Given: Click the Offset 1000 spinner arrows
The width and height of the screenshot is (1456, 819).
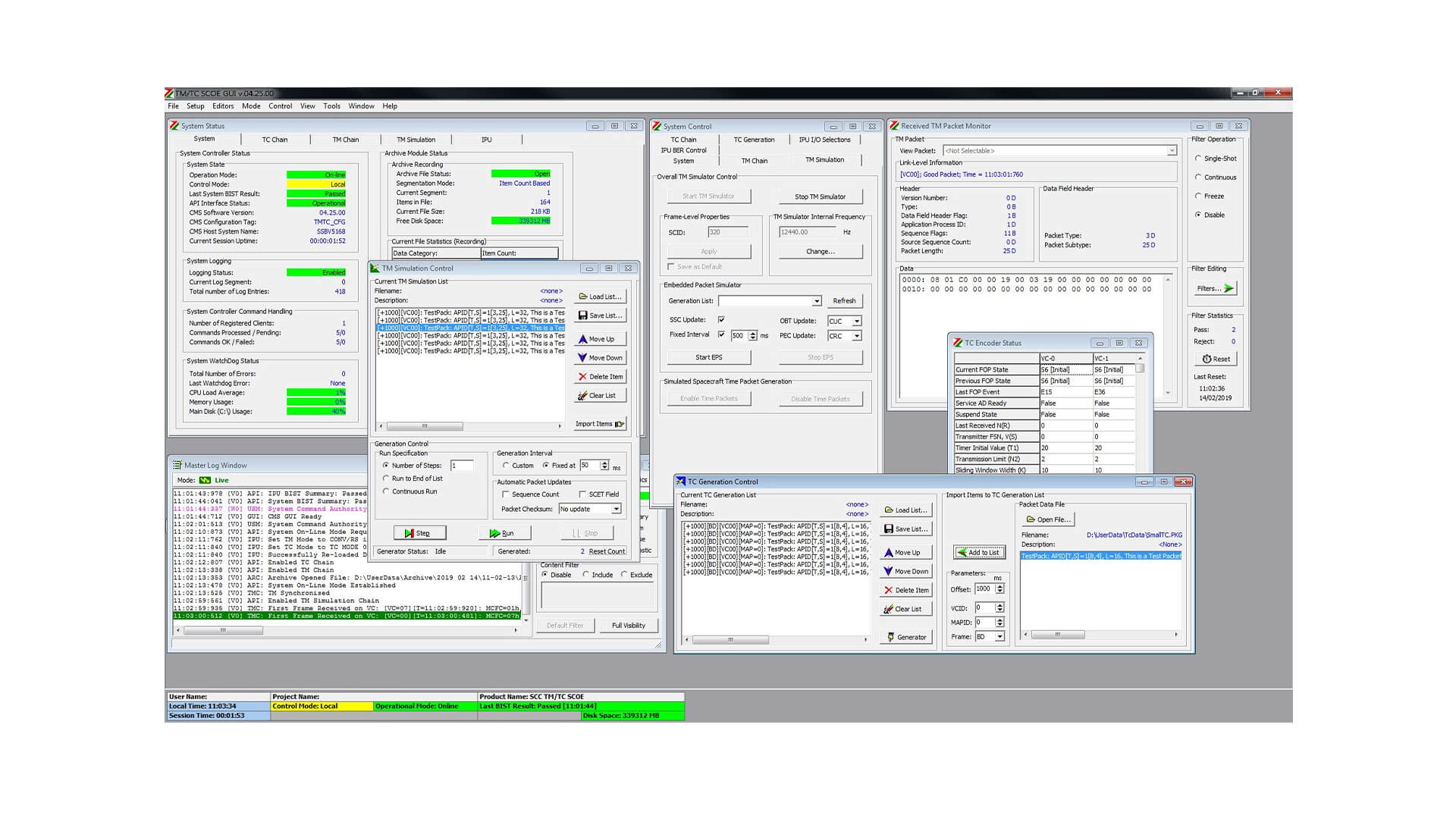Looking at the screenshot, I should (x=999, y=589).
